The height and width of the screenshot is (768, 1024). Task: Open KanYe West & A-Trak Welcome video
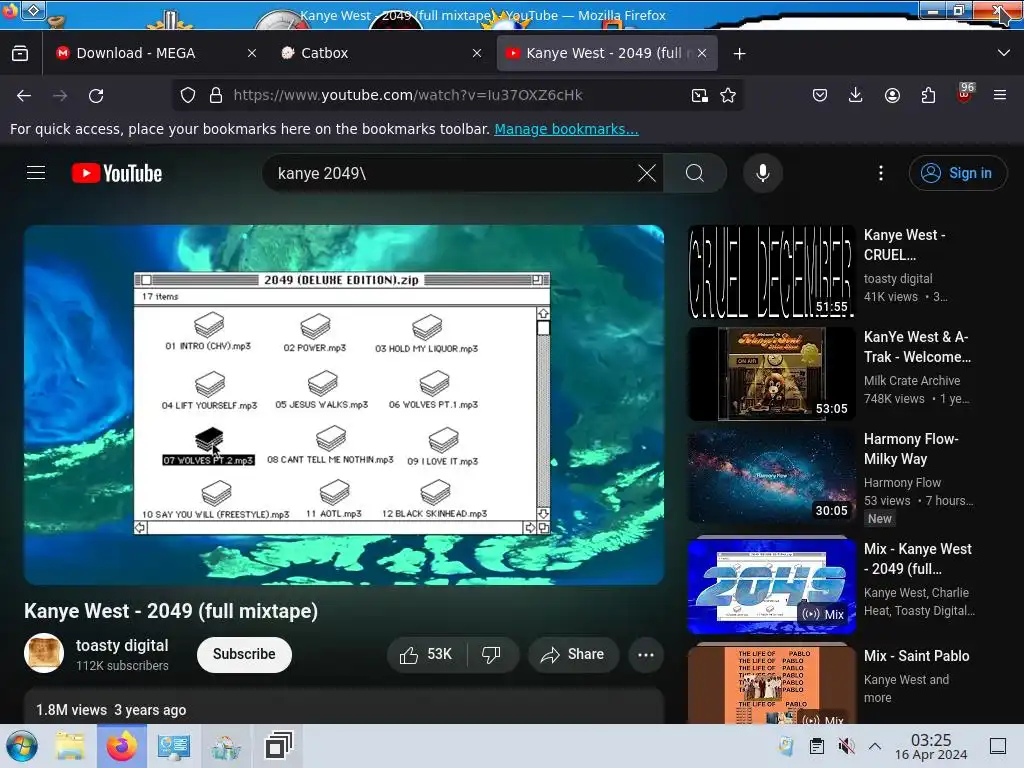coord(771,374)
